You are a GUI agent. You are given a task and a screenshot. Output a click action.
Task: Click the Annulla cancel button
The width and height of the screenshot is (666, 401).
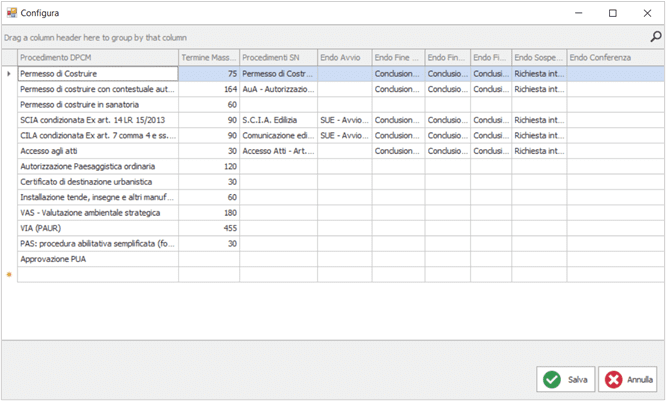(628, 379)
